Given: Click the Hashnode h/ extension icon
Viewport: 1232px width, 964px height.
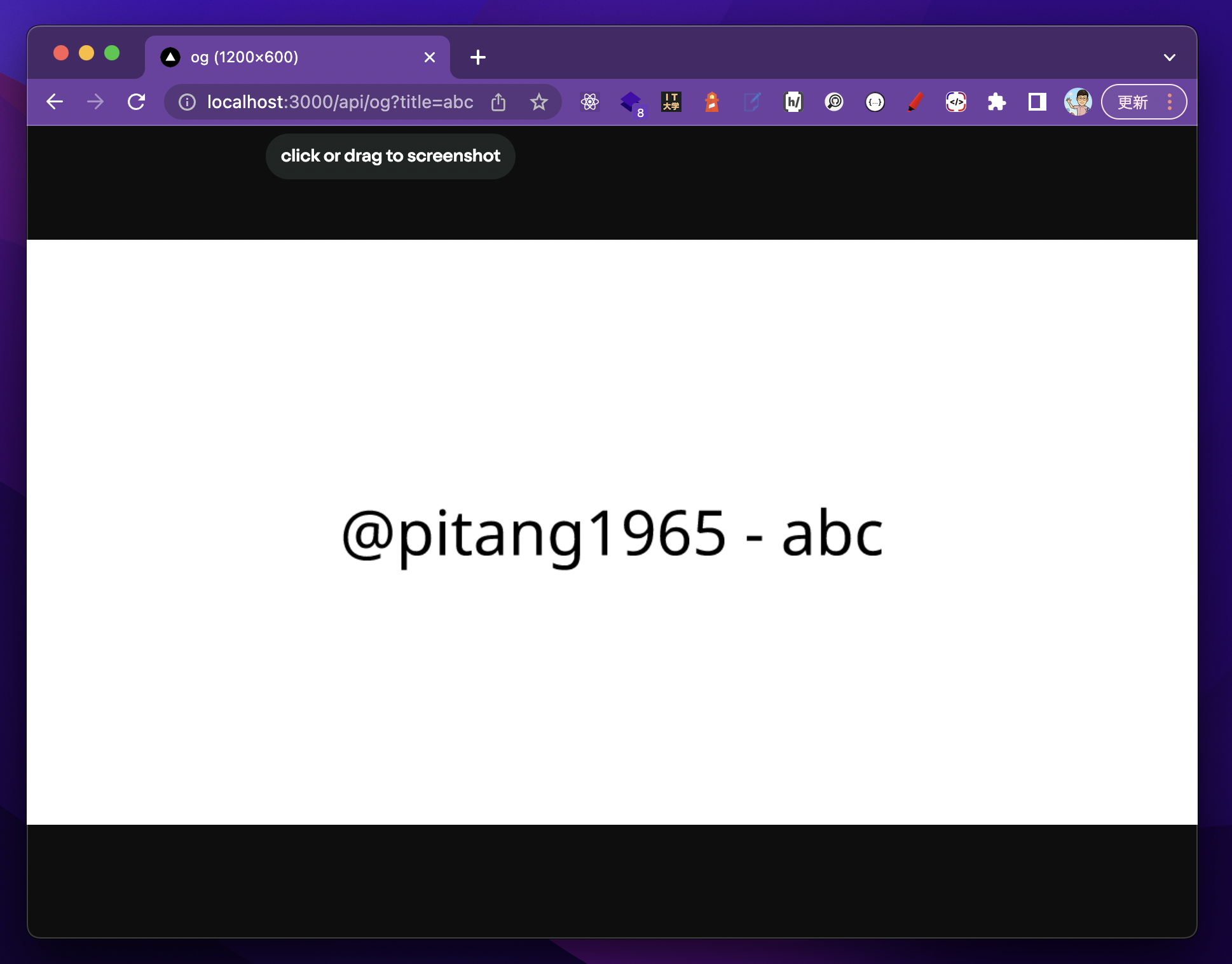Looking at the screenshot, I should coord(793,102).
